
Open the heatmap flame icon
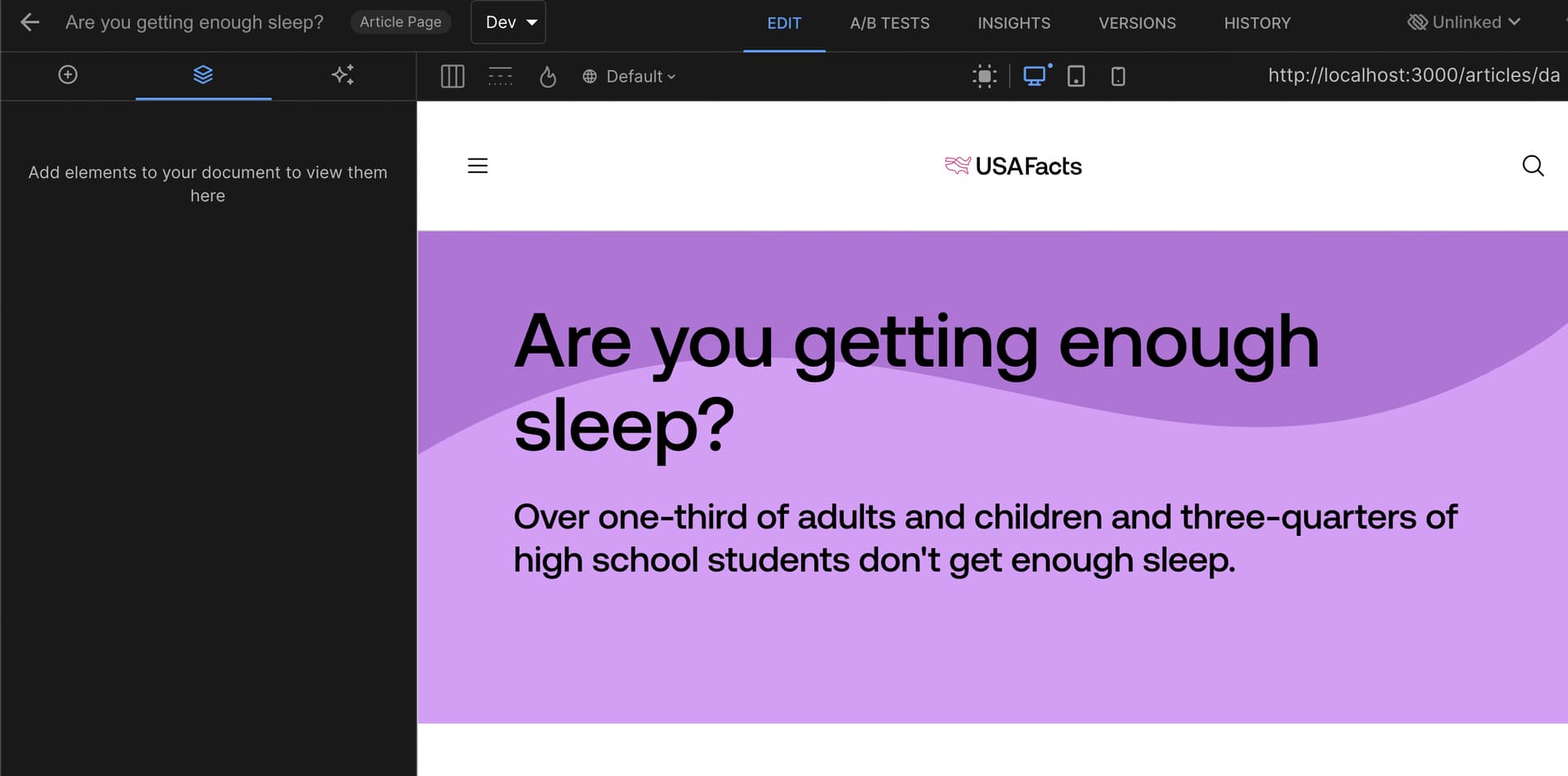[x=548, y=77]
